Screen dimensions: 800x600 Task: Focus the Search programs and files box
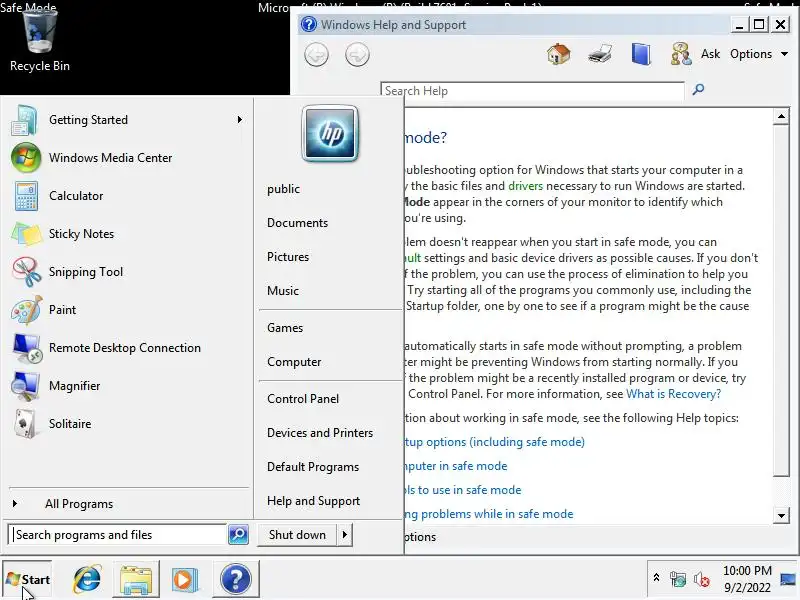(118, 534)
